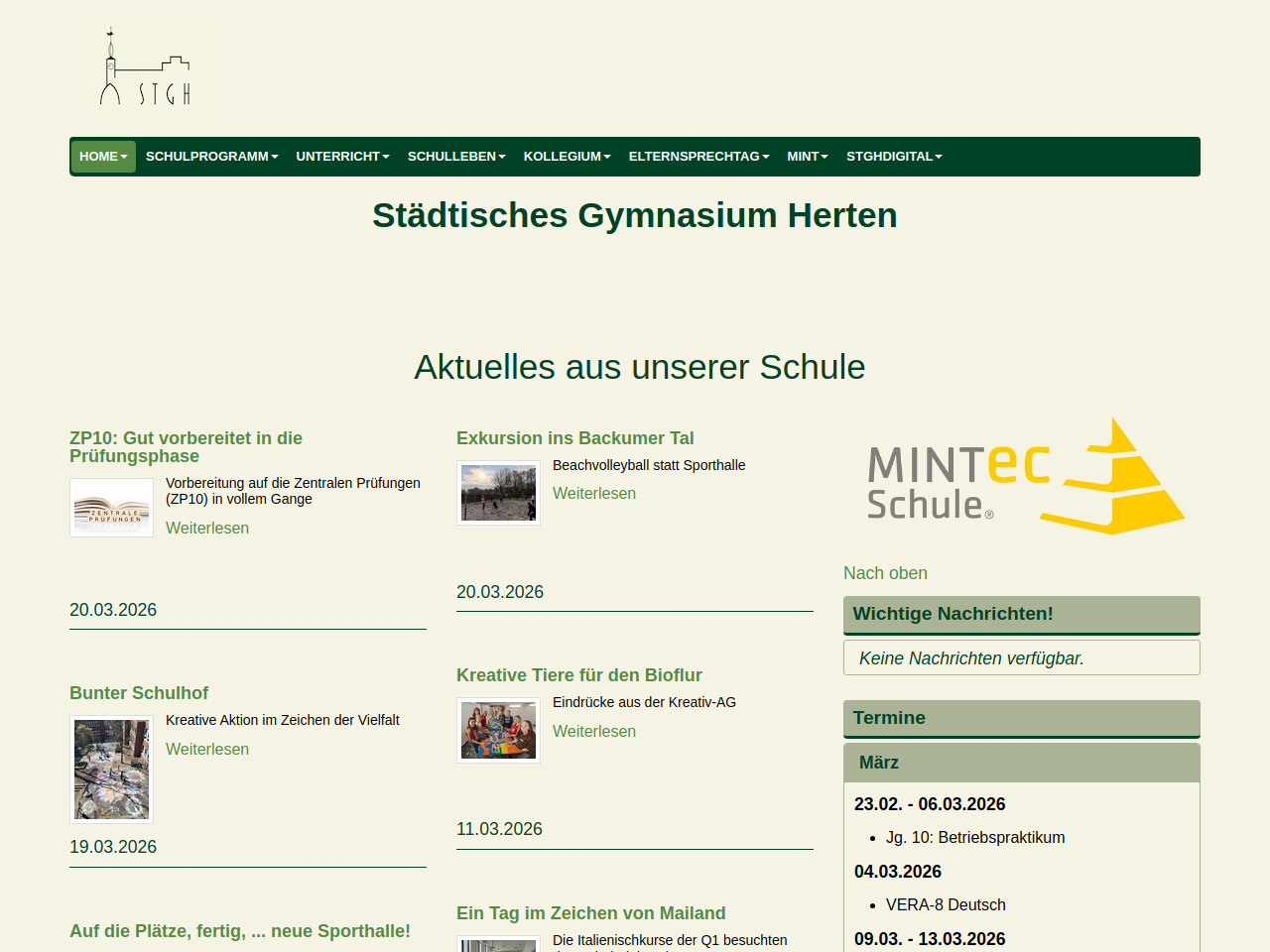
Task: Follow the Nach oben link
Action: point(885,573)
